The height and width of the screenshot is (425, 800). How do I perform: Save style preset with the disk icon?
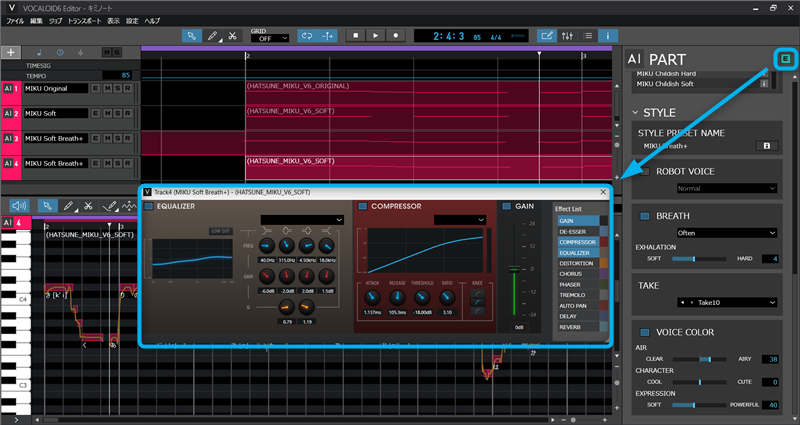point(766,146)
